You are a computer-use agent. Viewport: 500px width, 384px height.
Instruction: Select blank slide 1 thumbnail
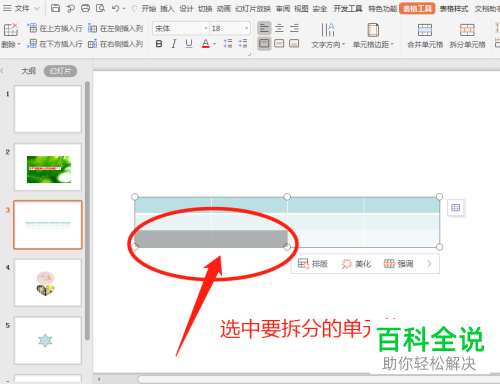48,109
